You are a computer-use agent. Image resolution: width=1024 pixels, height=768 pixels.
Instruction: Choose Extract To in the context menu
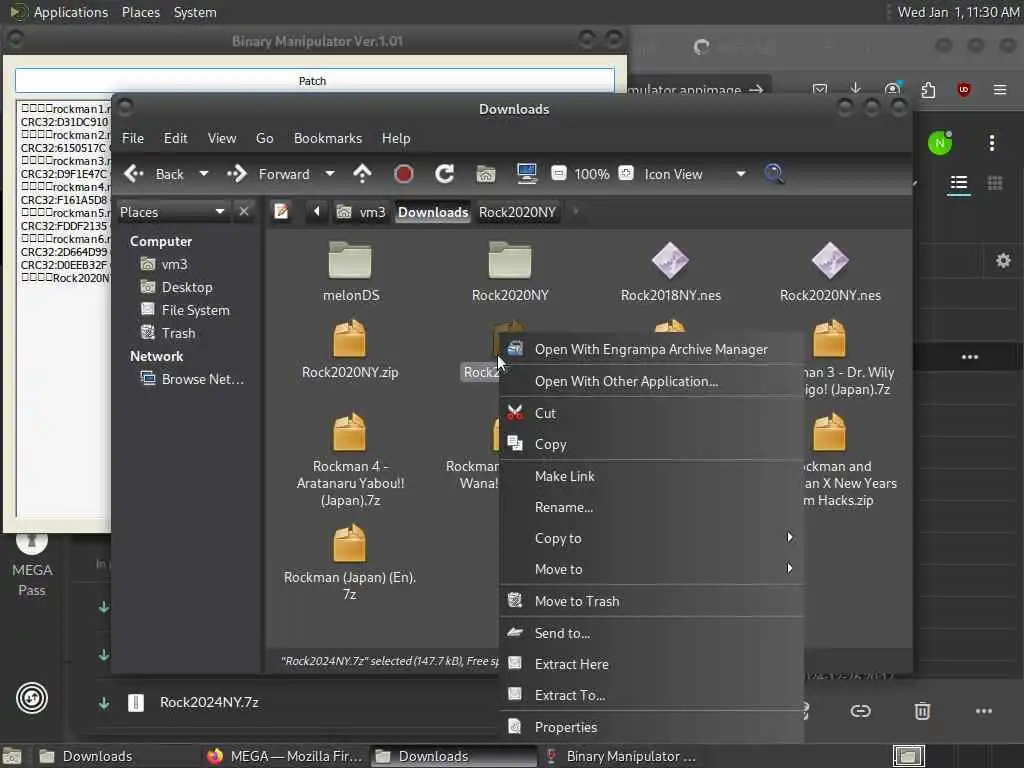651,696
